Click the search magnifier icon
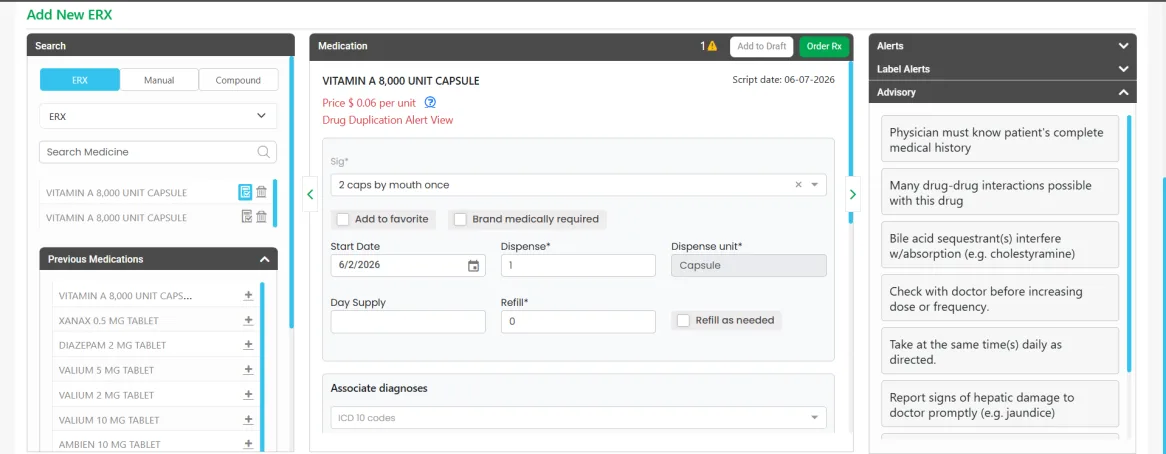 263,152
